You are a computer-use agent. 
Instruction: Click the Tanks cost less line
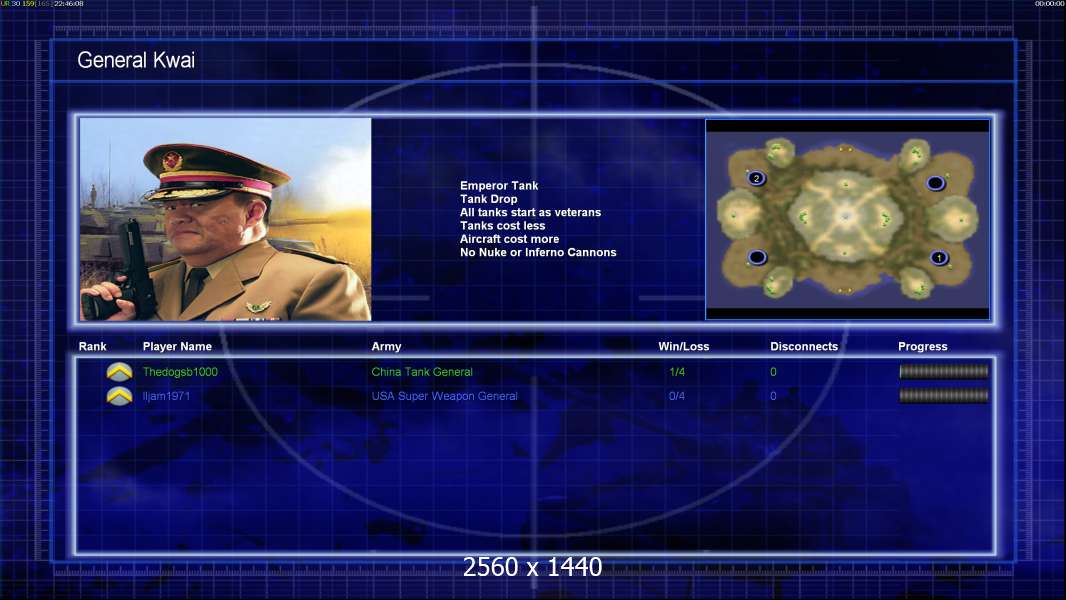click(x=502, y=226)
